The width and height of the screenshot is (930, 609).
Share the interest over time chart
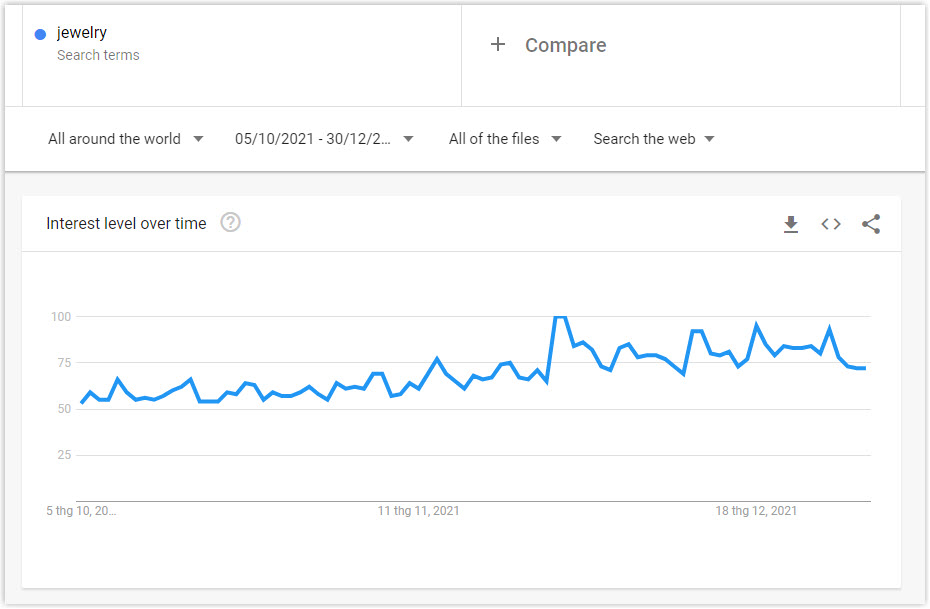[x=871, y=224]
